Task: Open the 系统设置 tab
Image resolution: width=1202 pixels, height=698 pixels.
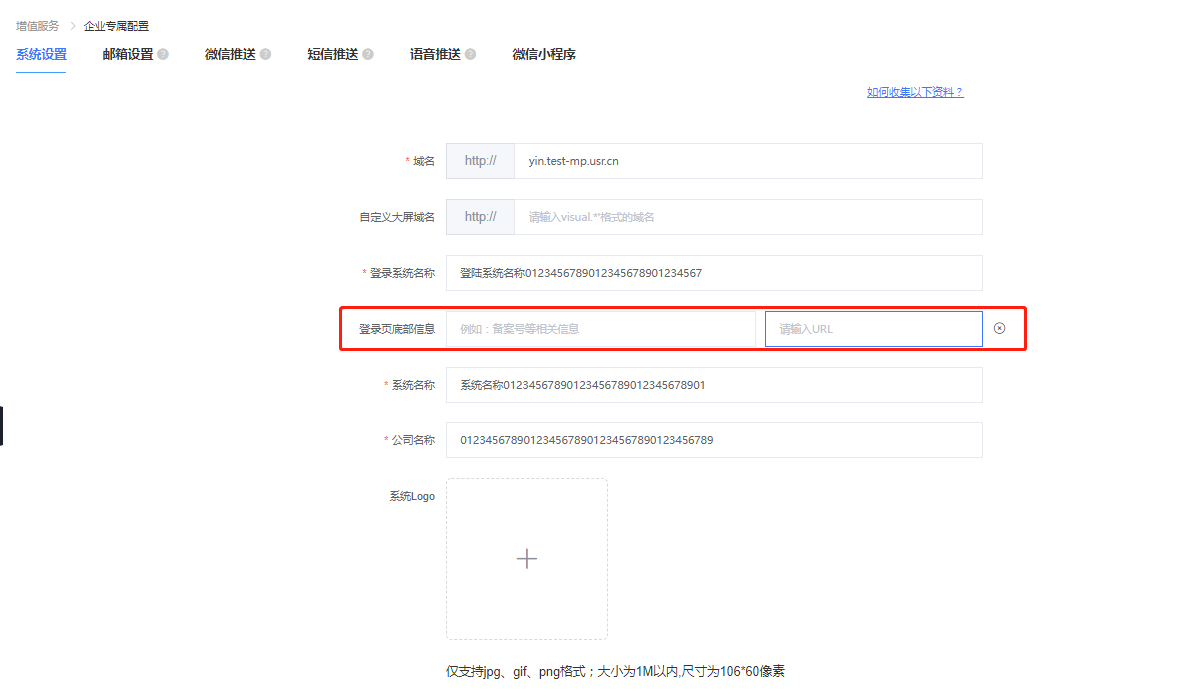Action: (41, 54)
